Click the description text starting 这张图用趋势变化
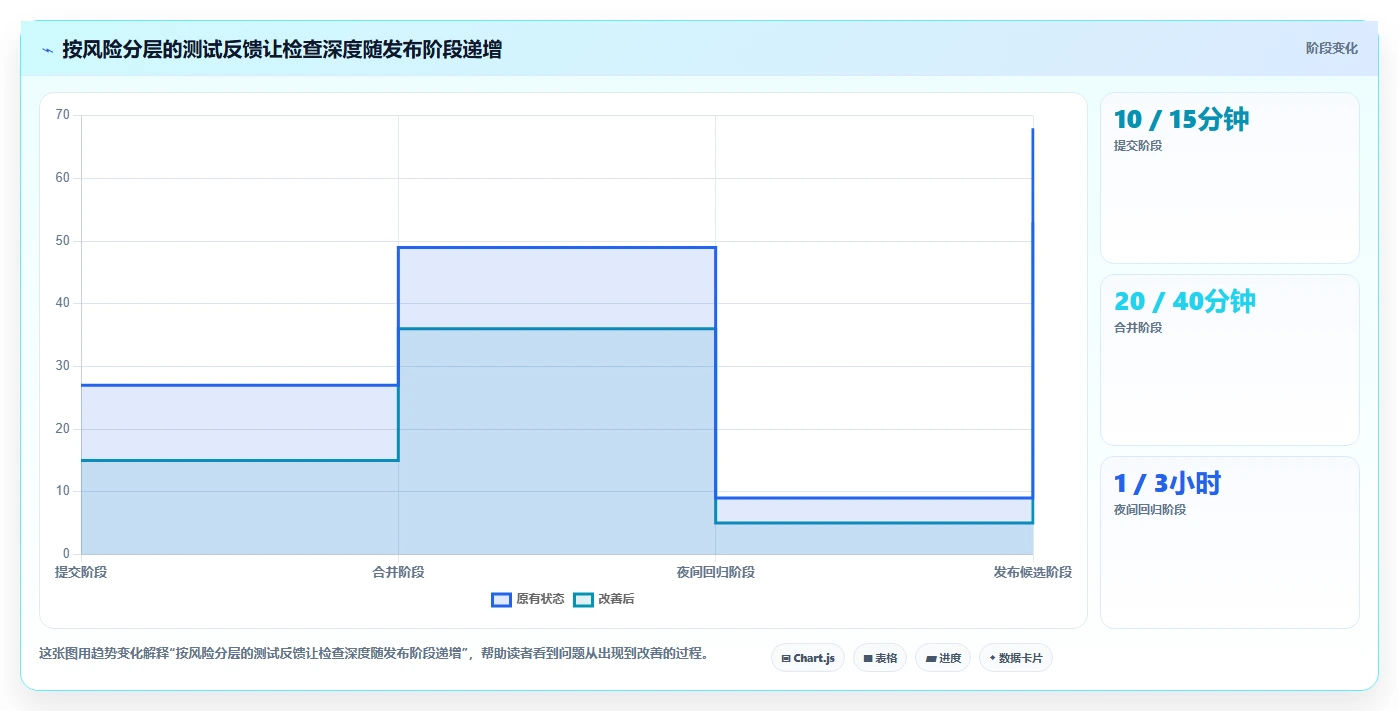 tap(374, 654)
